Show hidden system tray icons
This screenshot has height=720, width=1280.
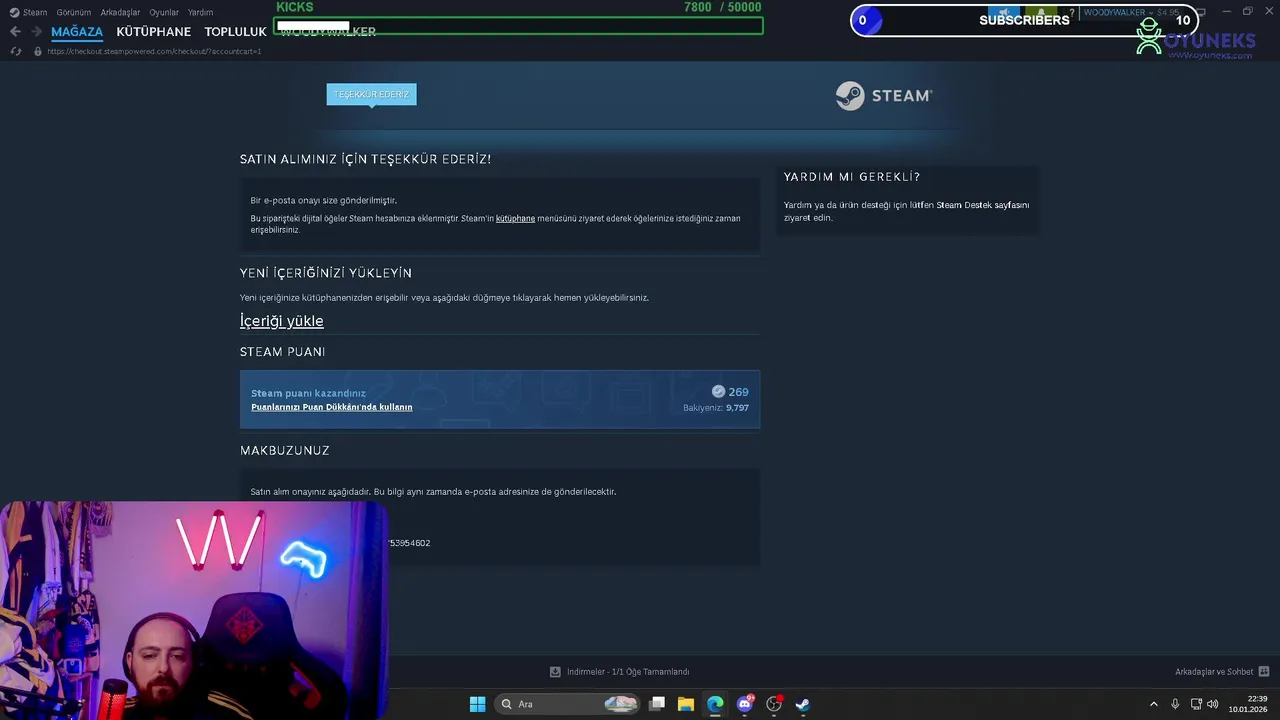1154,704
